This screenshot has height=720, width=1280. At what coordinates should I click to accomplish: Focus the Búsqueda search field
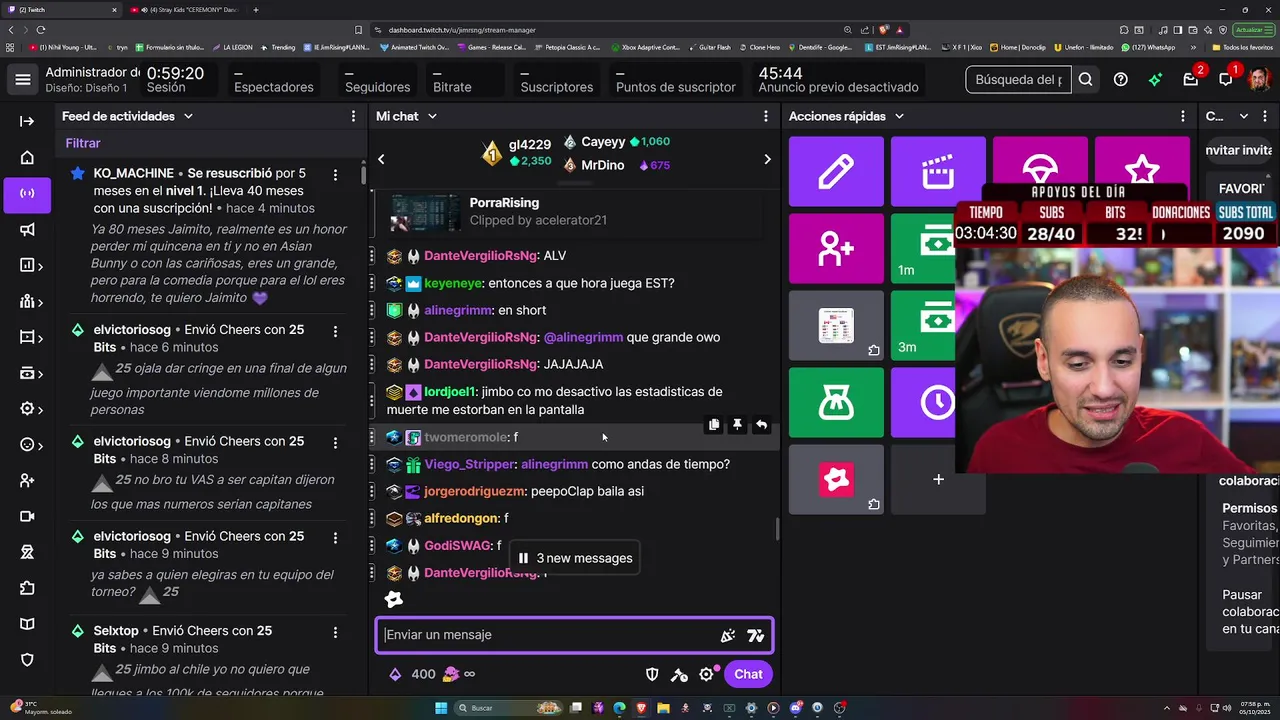click(1018, 79)
